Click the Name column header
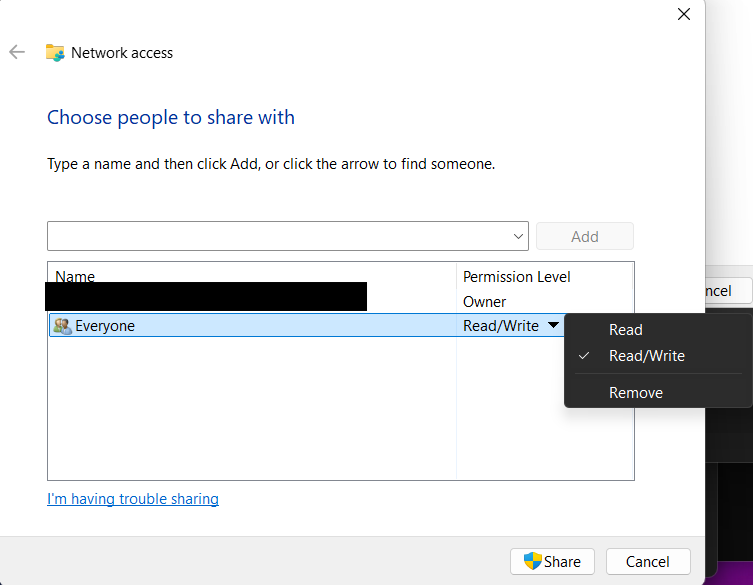 pos(75,276)
